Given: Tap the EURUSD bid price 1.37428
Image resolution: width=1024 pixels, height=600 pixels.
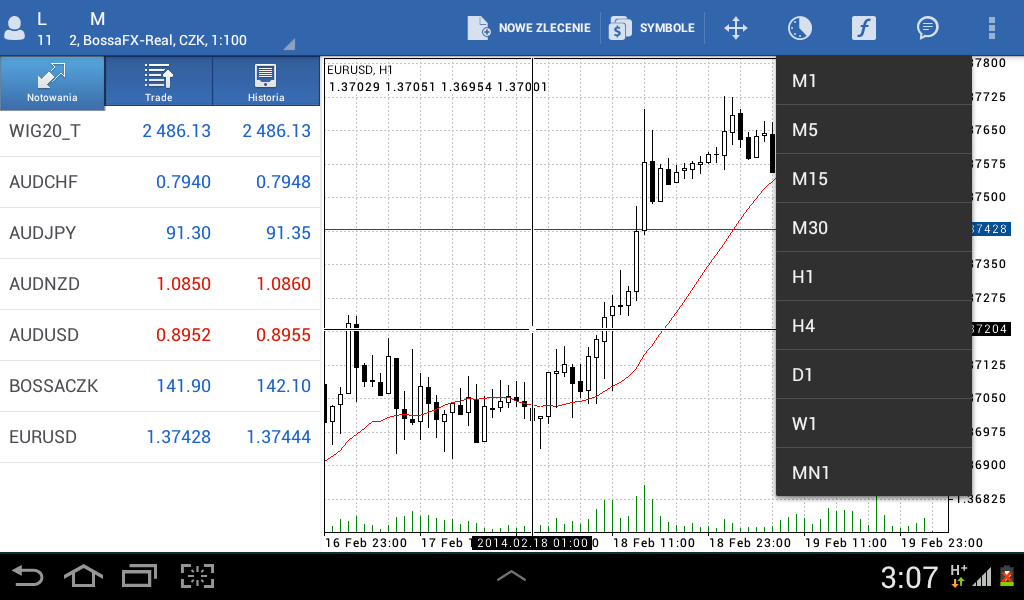Looking at the screenshot, I should (x=178, y=437).
